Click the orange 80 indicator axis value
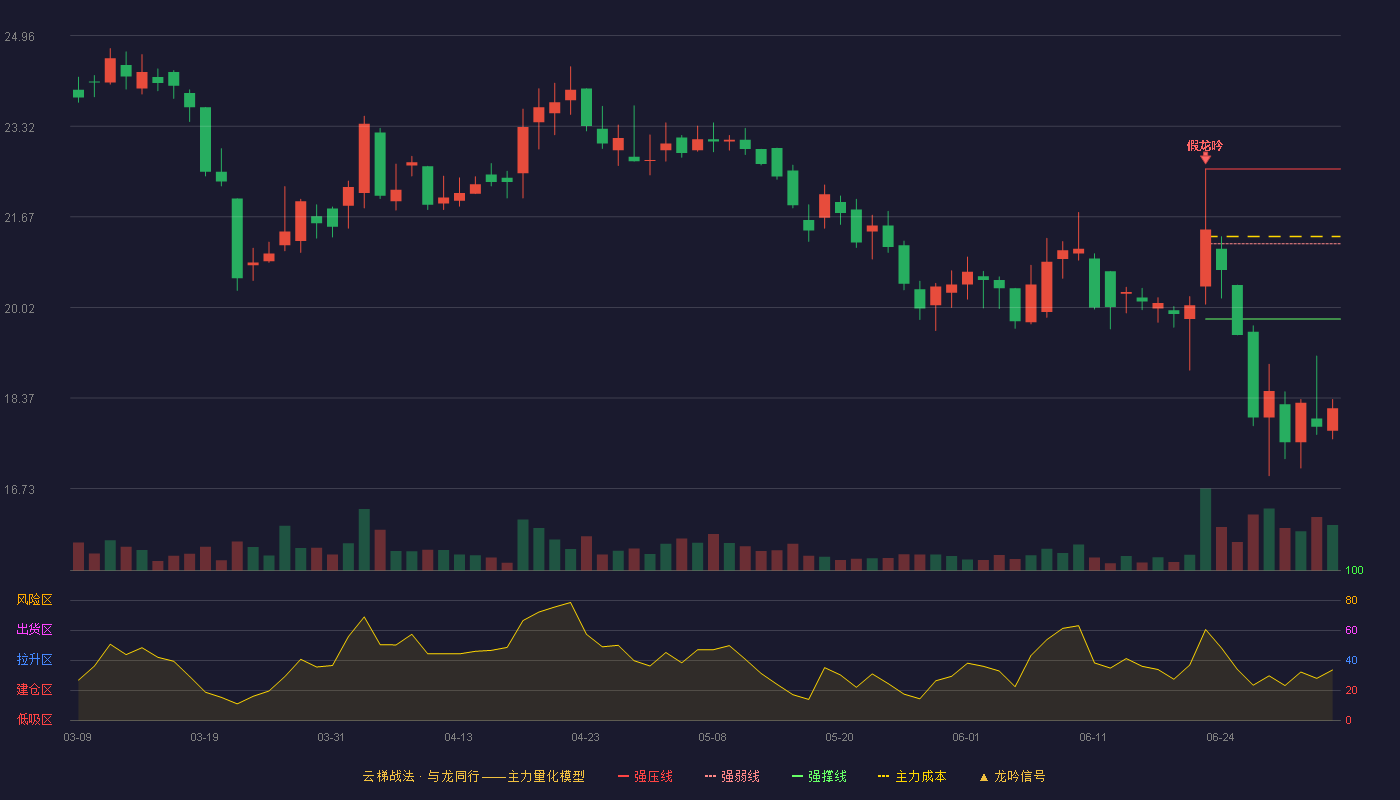 coord(1351,600)
